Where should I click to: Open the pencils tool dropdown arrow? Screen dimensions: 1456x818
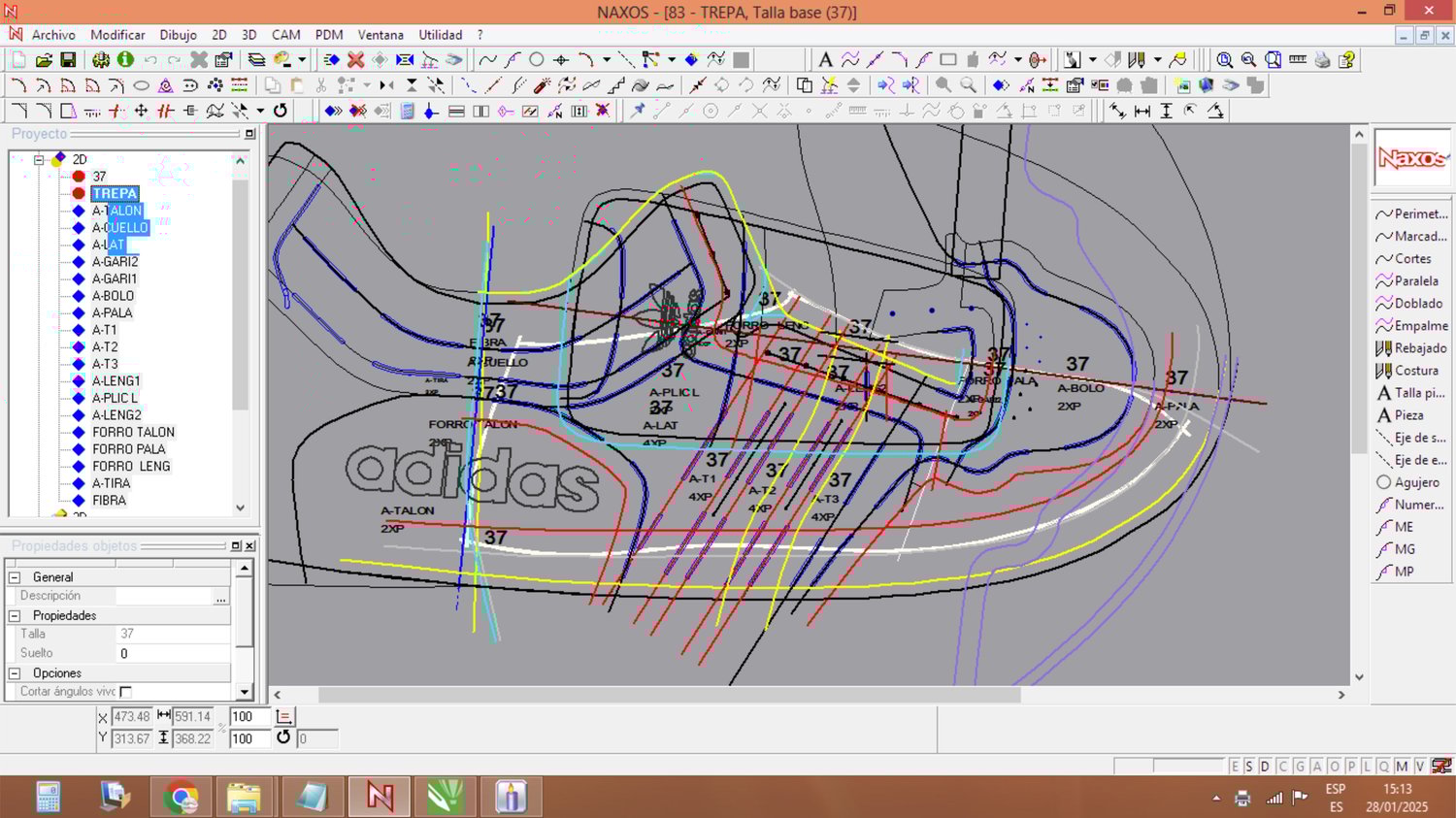(1158, 60)
